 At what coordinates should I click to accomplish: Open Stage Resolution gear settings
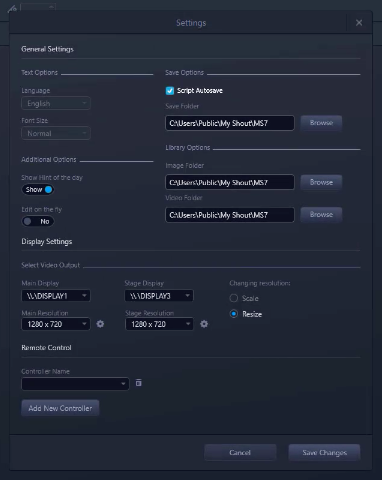pos(204,324)
